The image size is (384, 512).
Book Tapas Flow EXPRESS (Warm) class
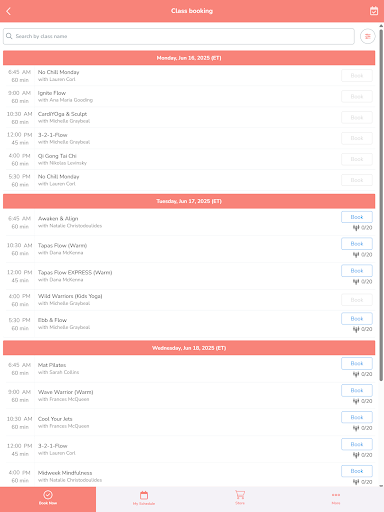pyautogui.click(x=357, y=271)
